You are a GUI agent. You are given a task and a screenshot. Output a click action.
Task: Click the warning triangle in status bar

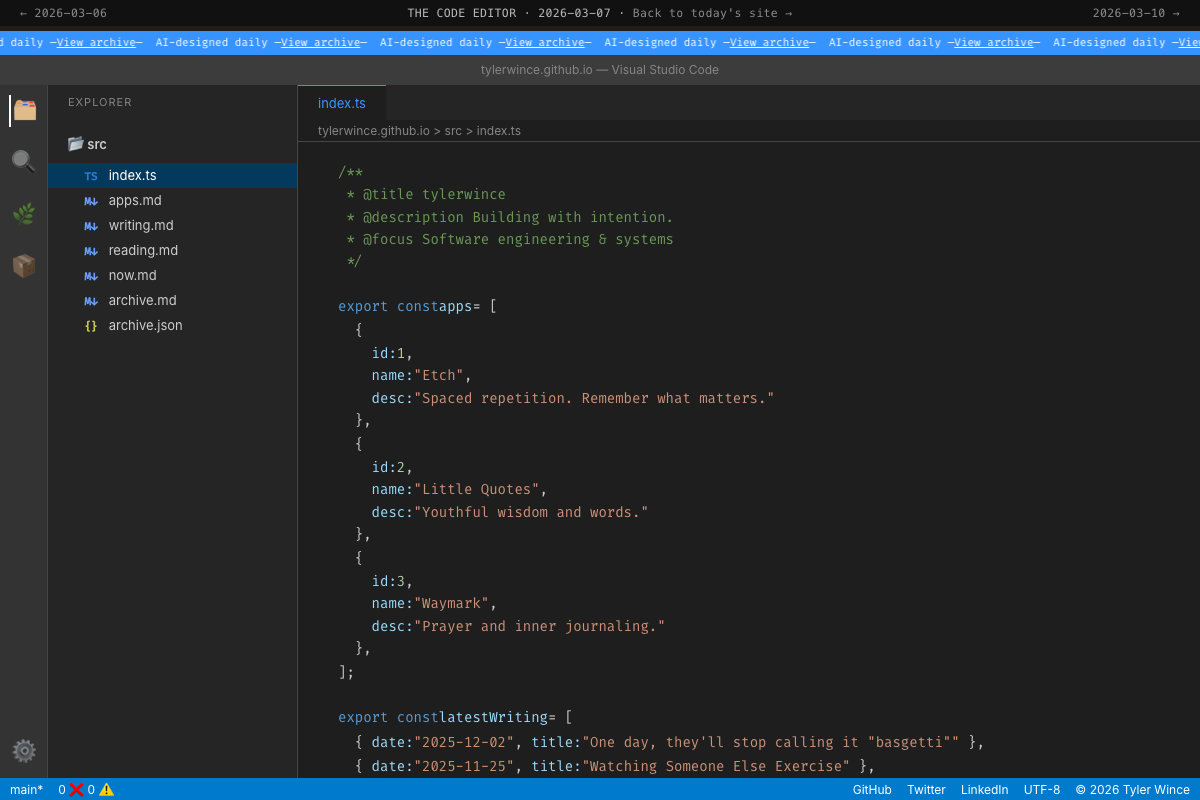(x=106, y=789)
